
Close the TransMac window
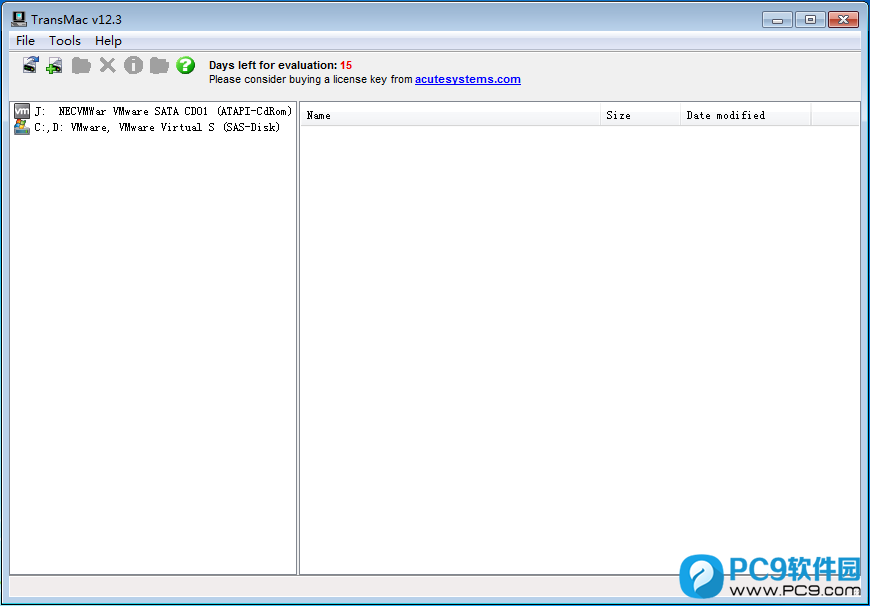[x=843, y=19]
